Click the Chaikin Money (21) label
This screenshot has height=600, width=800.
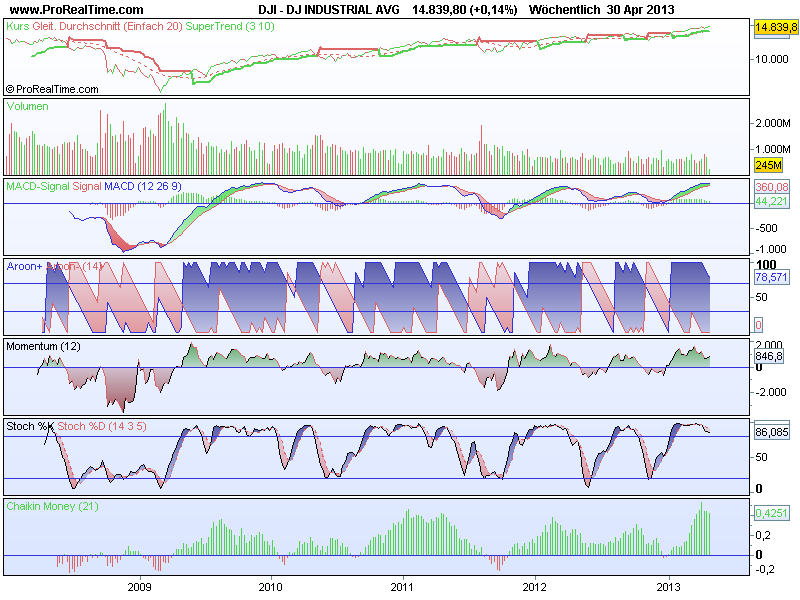tap(52, 506)
